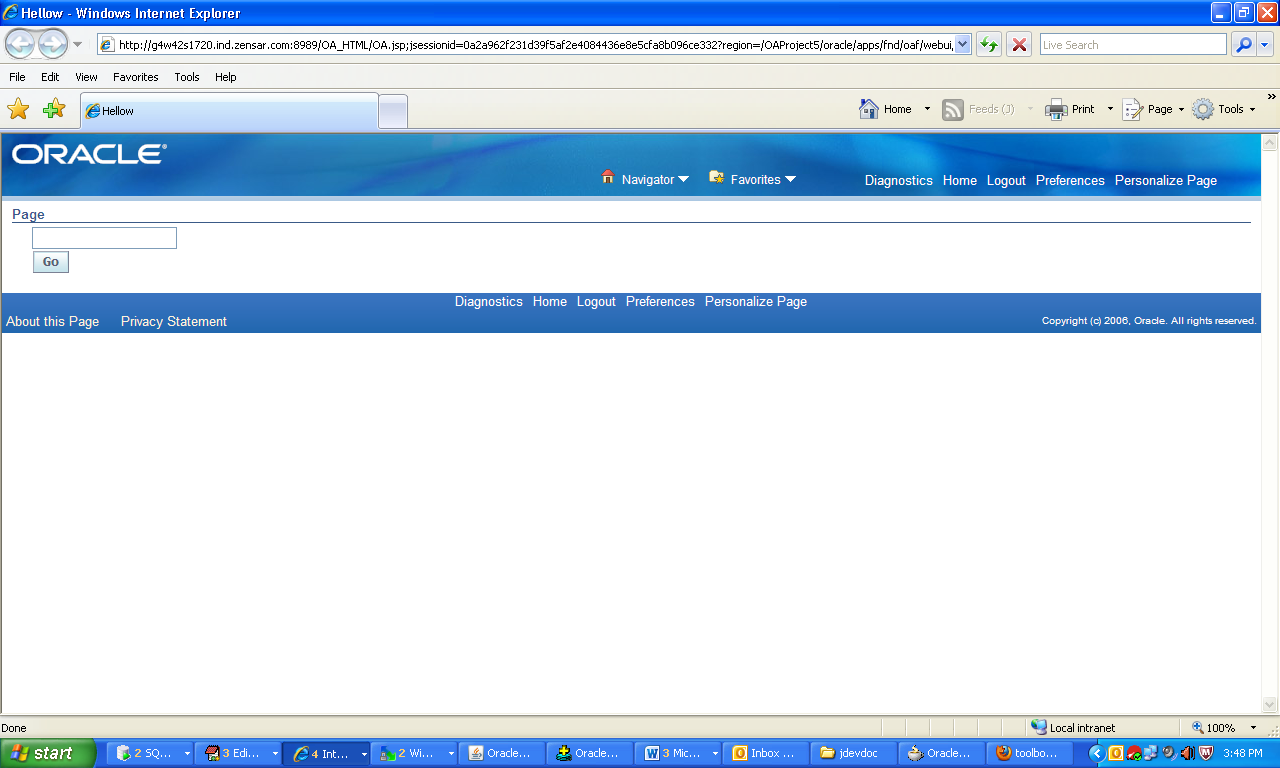Open the Page toolbar dropdown arrow
The height and width of the screenshot is (768, 1280).
tap(1181, 109)
